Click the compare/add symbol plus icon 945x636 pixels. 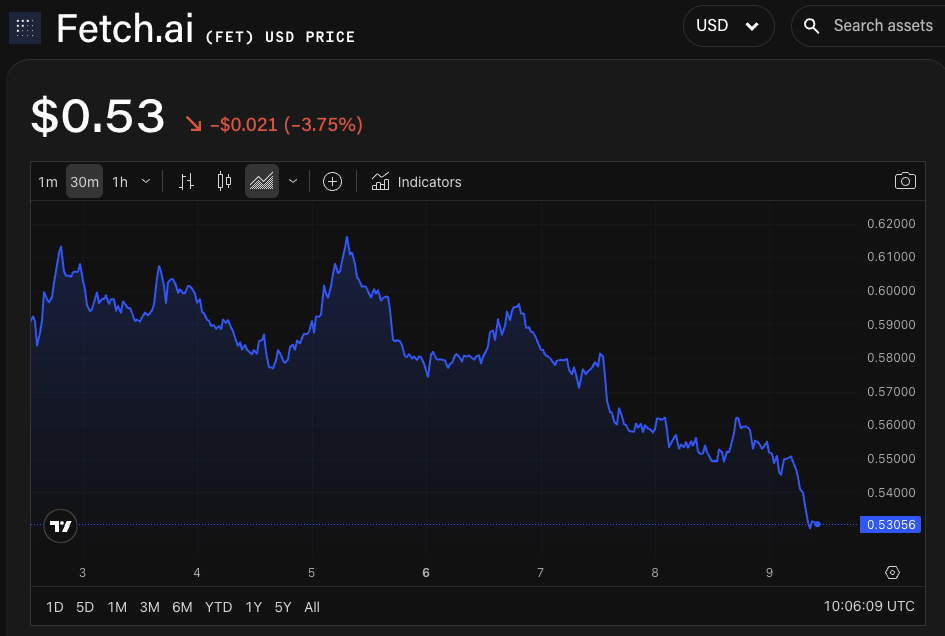coord(332,181)
